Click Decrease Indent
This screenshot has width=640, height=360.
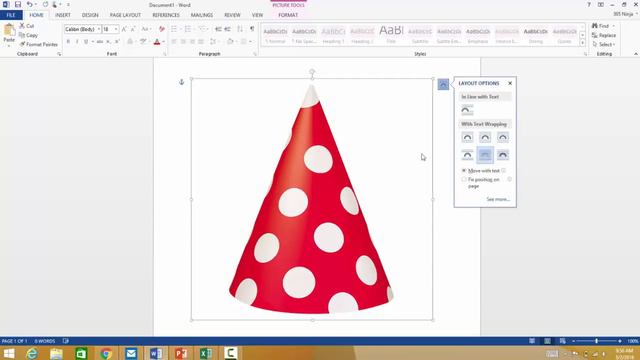point(218,29)
